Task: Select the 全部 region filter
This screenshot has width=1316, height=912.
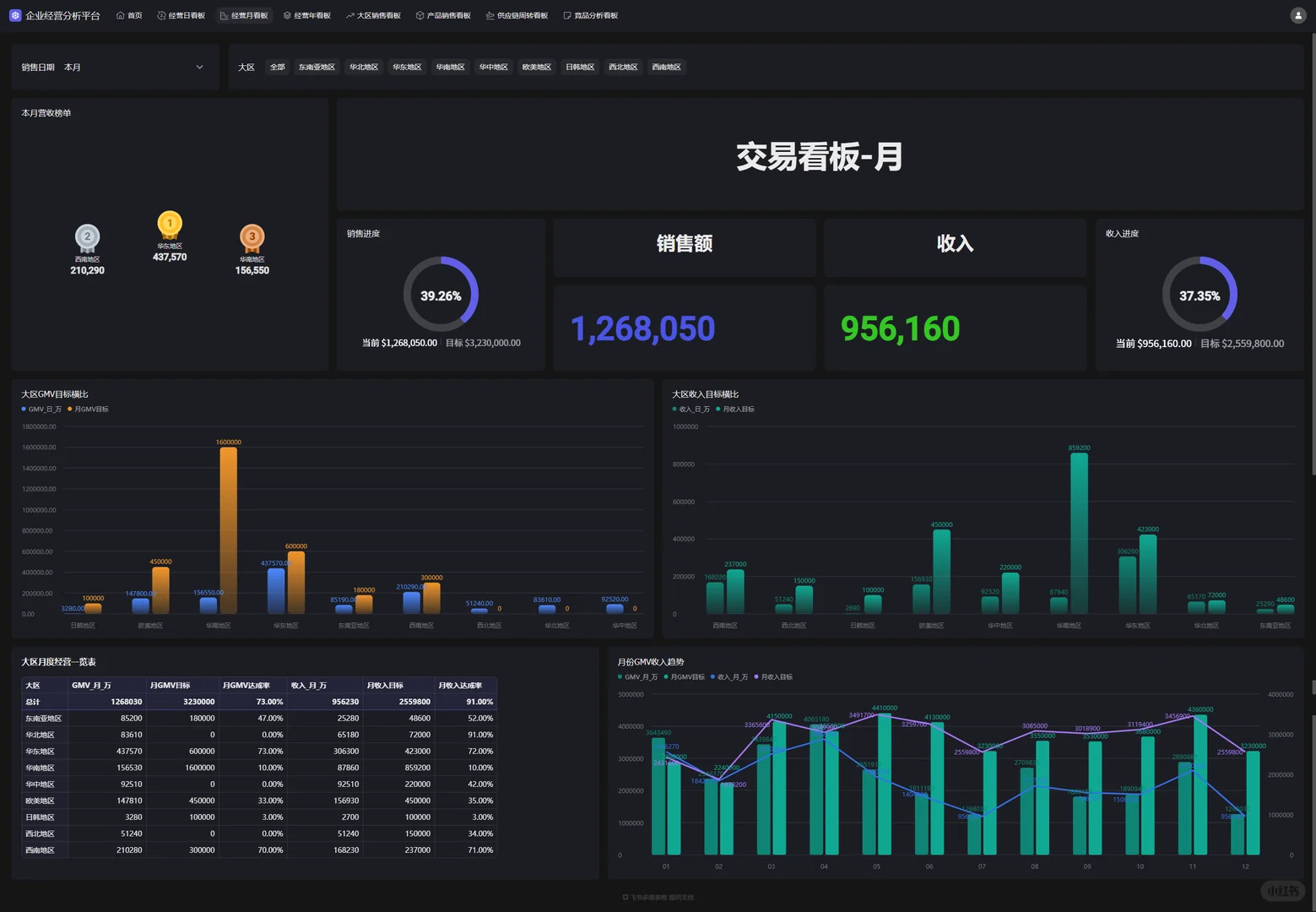Action: tap(278, 67)
